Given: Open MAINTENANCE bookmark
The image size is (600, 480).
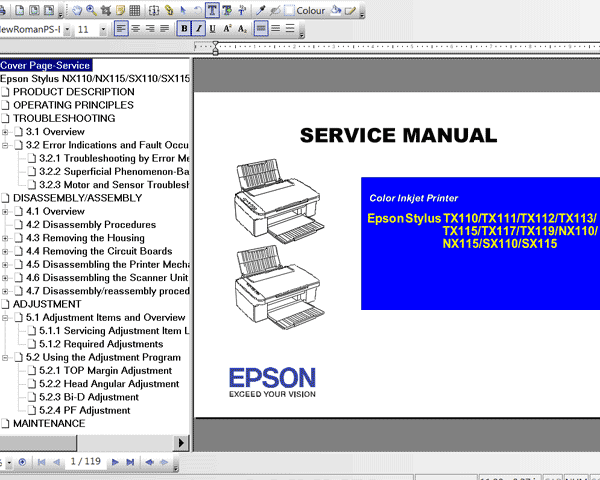Looking at the screenshot, I should pyautogui.click(x=49, y=423).
